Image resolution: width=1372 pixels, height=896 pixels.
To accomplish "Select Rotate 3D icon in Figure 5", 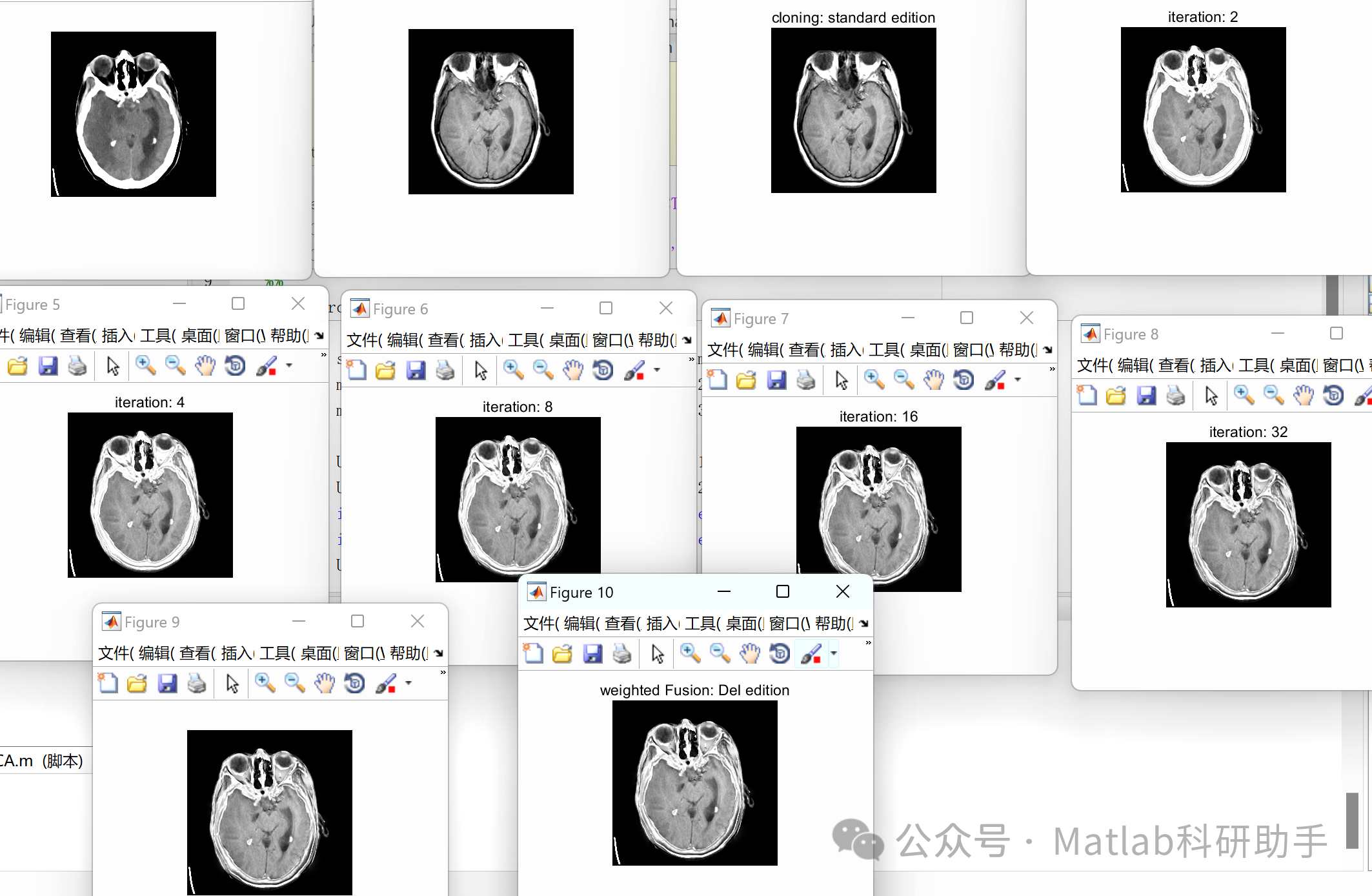I will [235, 366].
